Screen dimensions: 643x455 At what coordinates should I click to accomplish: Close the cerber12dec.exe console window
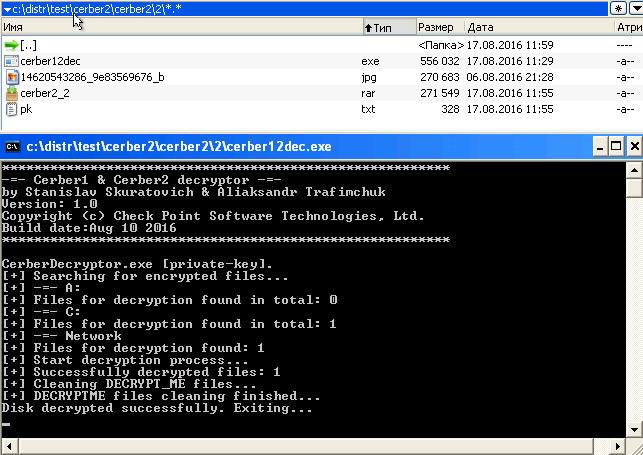(x=634, y=147)
